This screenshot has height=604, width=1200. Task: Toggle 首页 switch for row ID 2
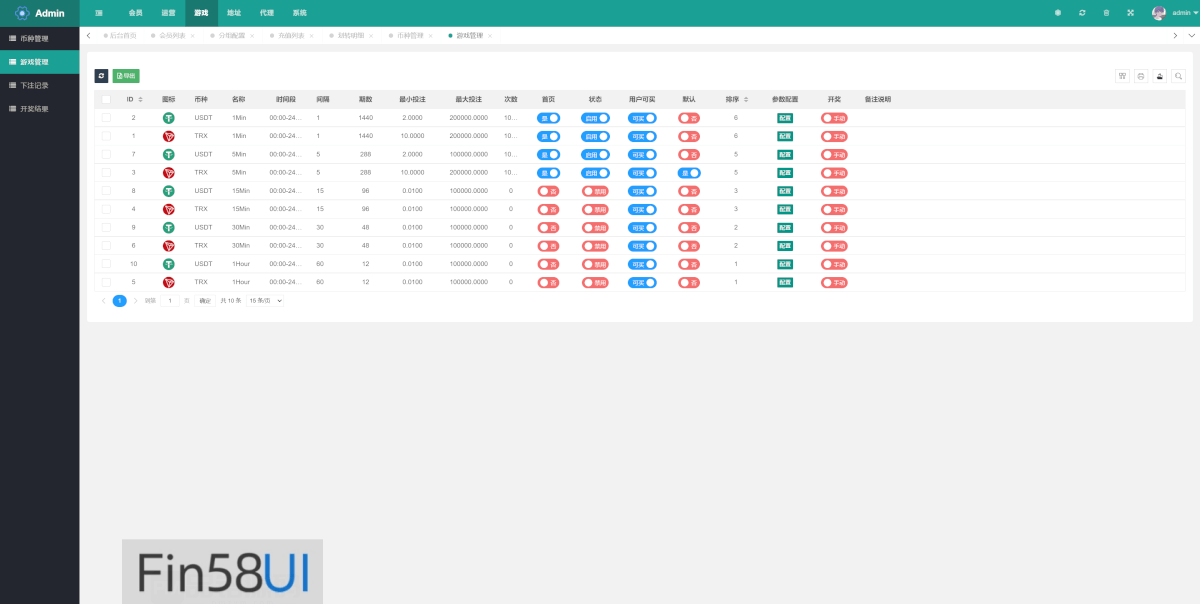click(548, 118)
